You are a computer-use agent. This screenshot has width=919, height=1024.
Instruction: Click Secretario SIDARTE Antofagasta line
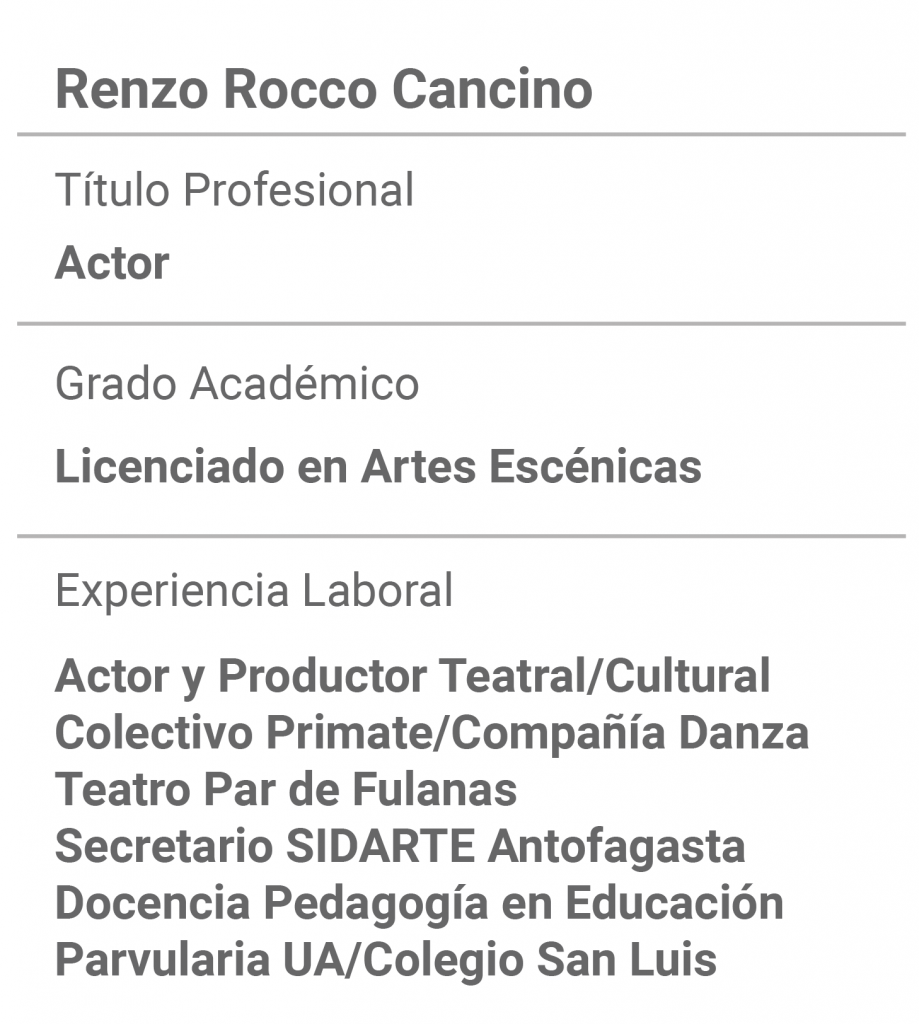pos(400,846)
